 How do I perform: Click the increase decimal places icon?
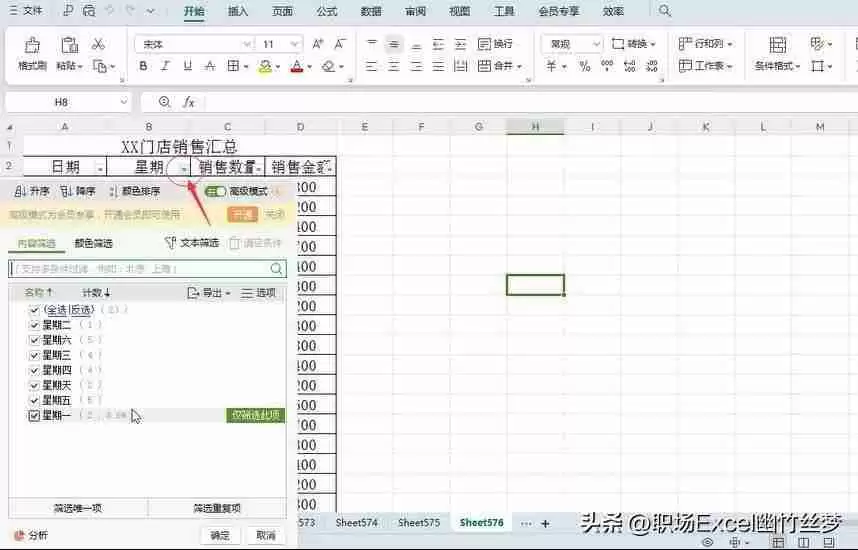630,66
